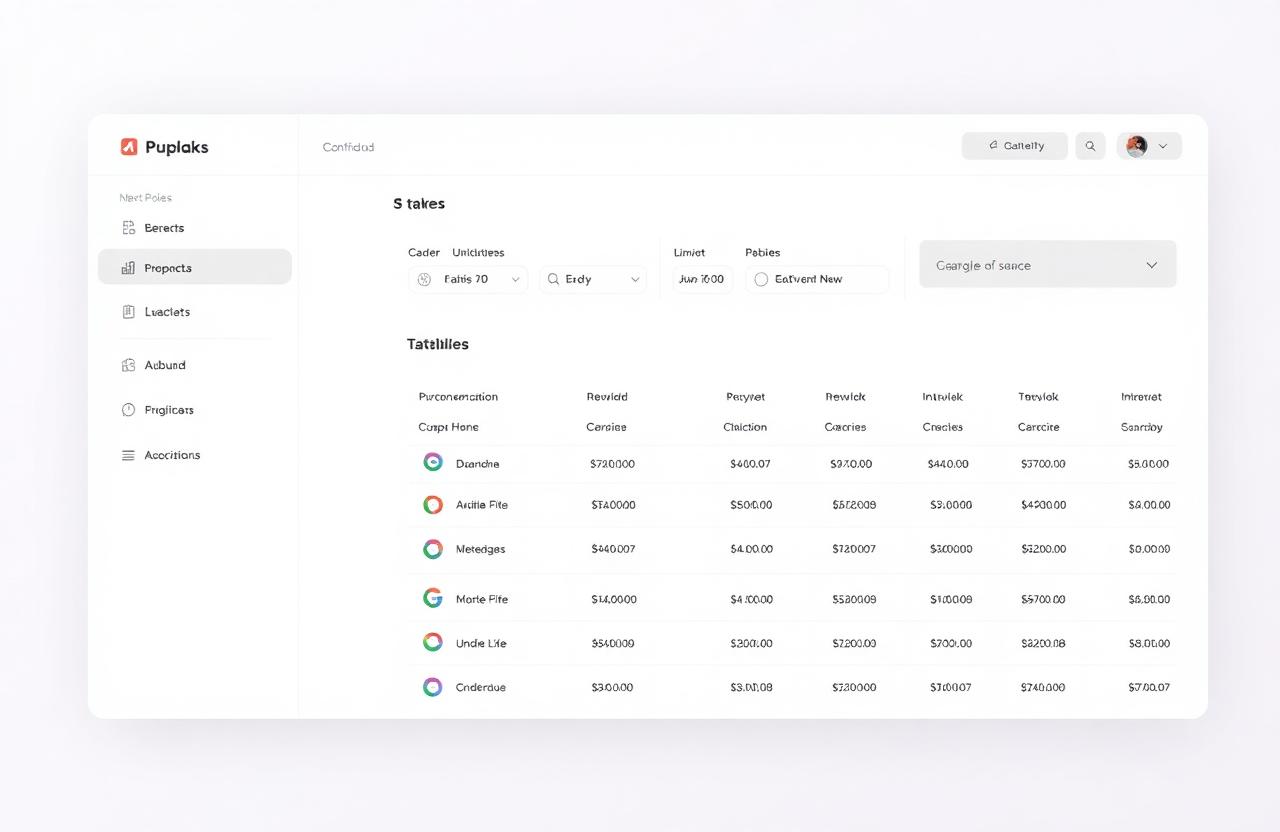
Task: Click the icon inside Fatiis 70 field
Action: [x=424, y=280]
